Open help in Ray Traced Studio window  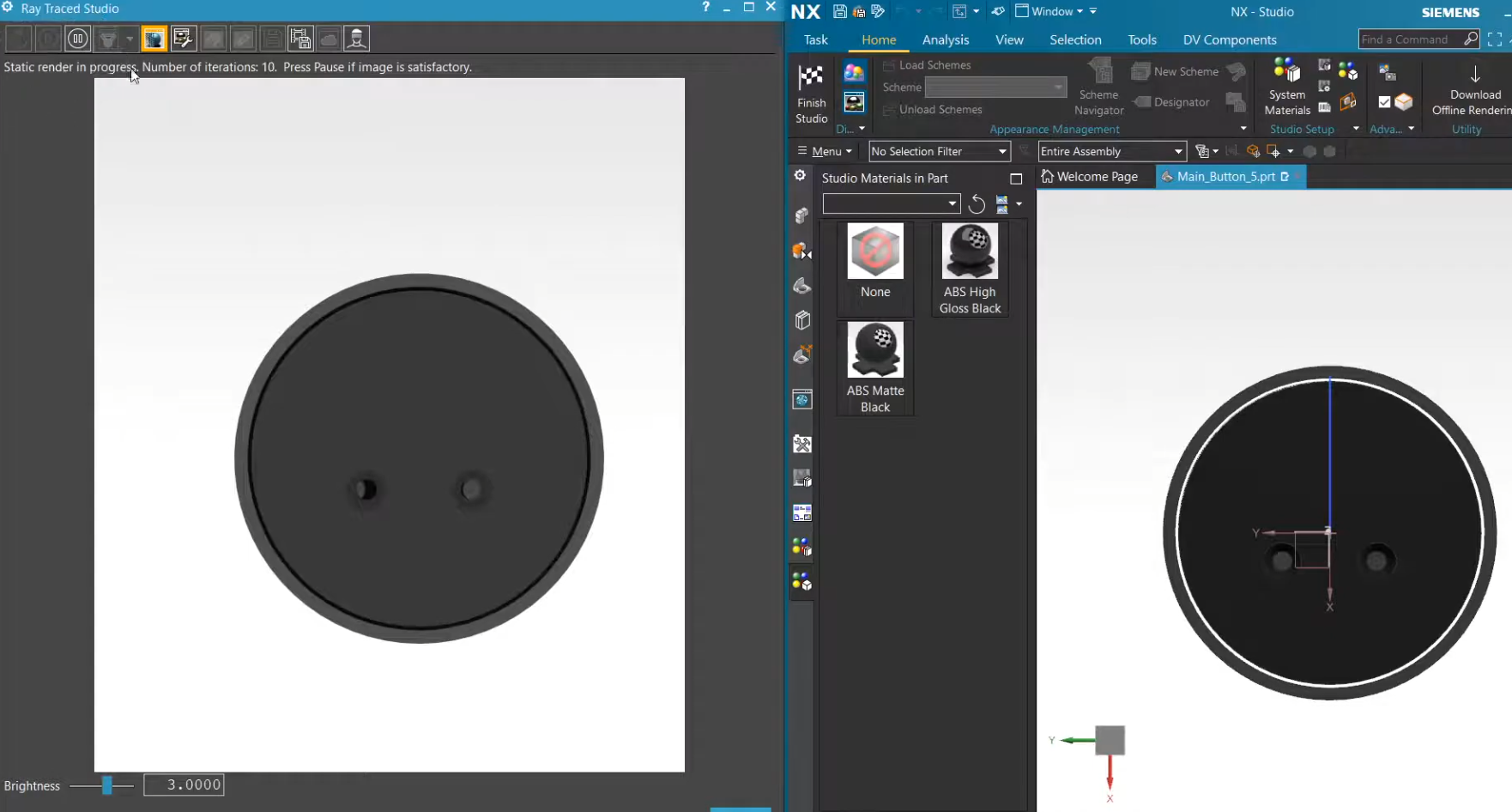click(x=705, y=7)
